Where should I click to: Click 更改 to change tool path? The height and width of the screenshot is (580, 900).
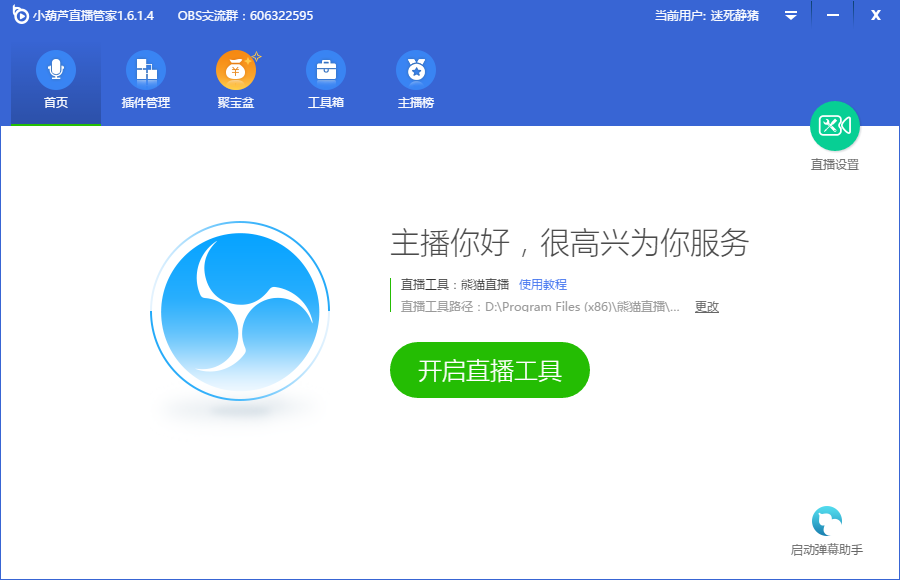[x=707, y=307]
